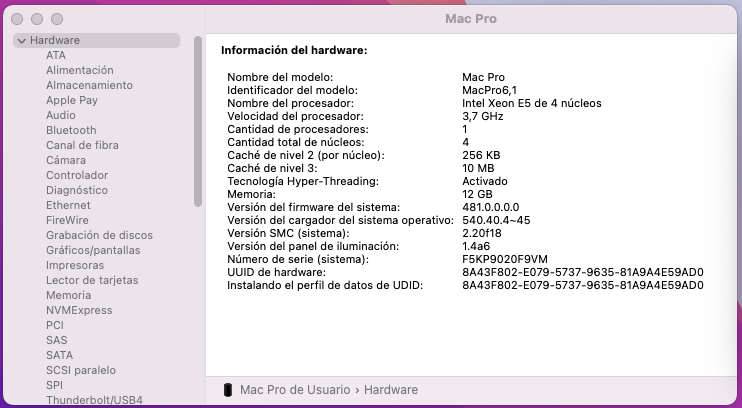Select Gráficos/pantallas in the sidebar
The width and height of the screenshot is (742, 408).
tap(93, 250)
